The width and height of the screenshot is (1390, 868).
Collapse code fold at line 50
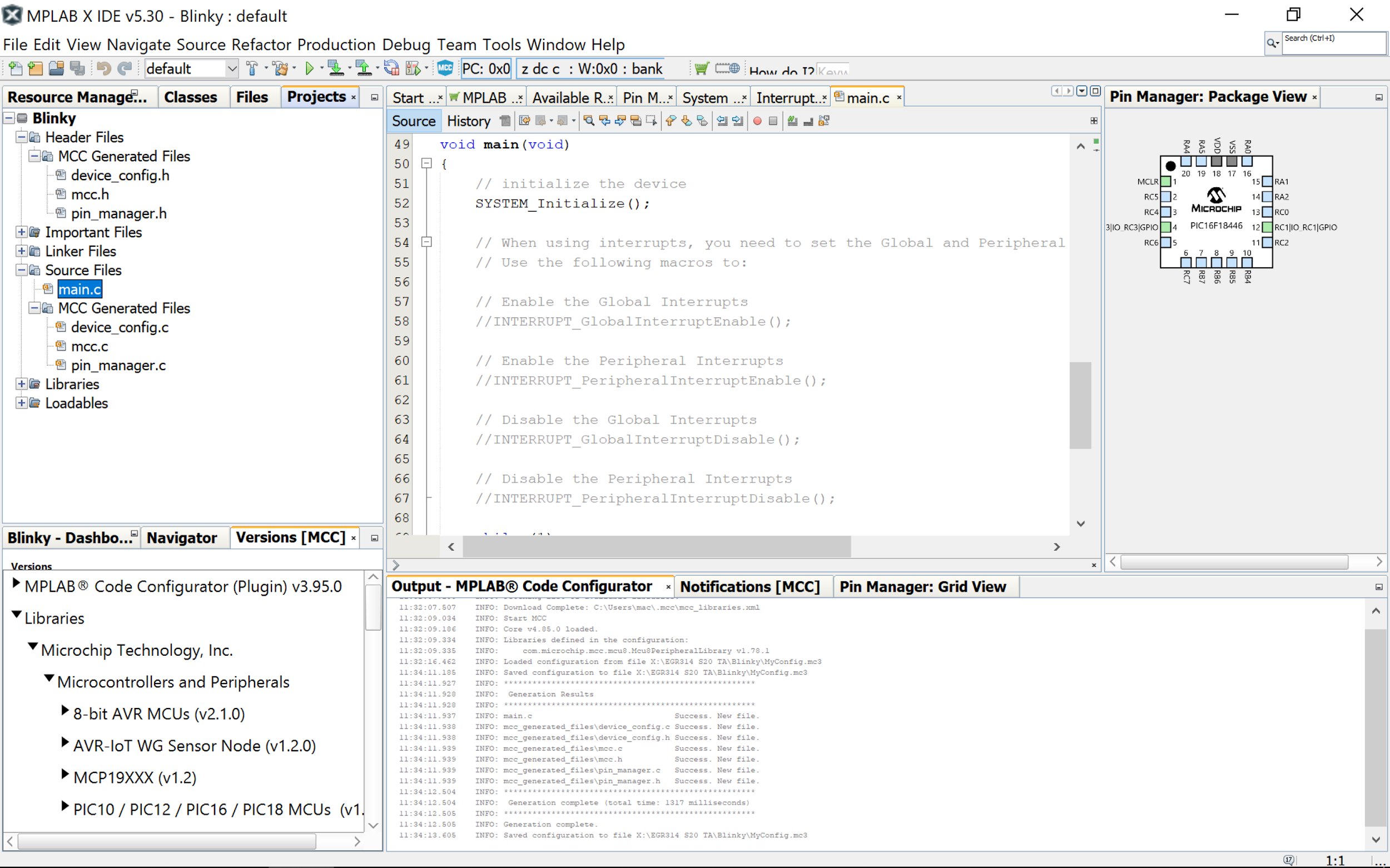[426, 163]
